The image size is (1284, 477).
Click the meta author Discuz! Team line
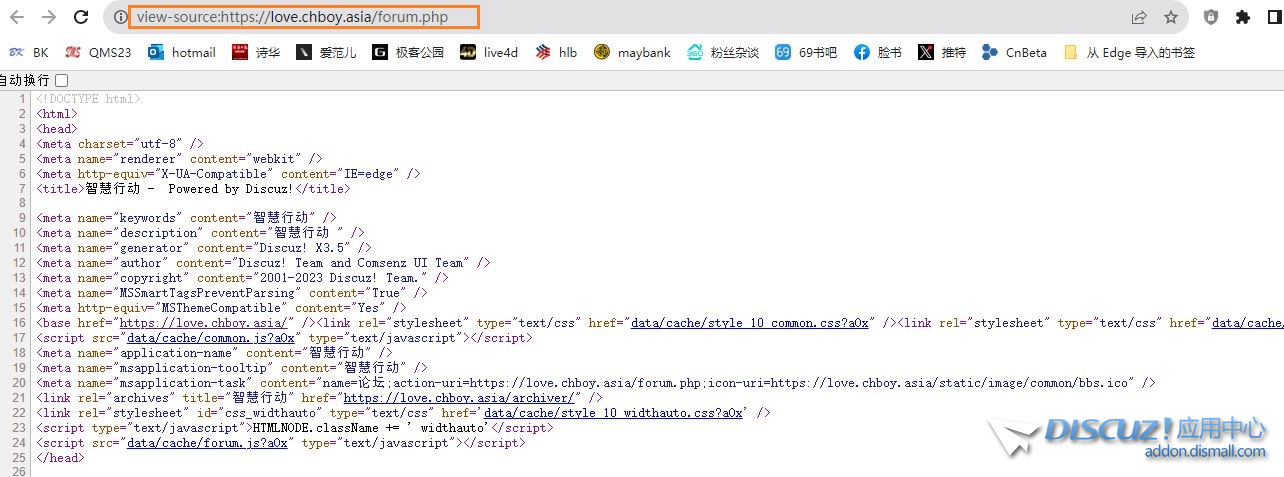pos(263,263)
